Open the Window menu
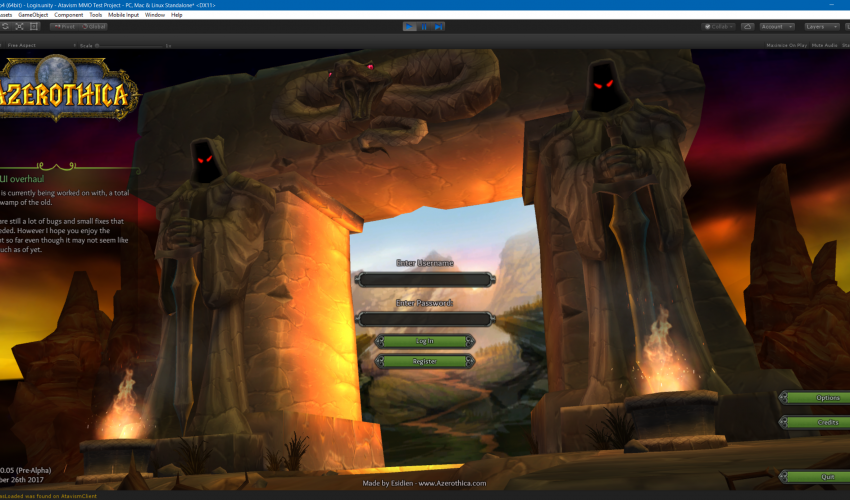The image size is (850, 500). click(x=154, y=15)
